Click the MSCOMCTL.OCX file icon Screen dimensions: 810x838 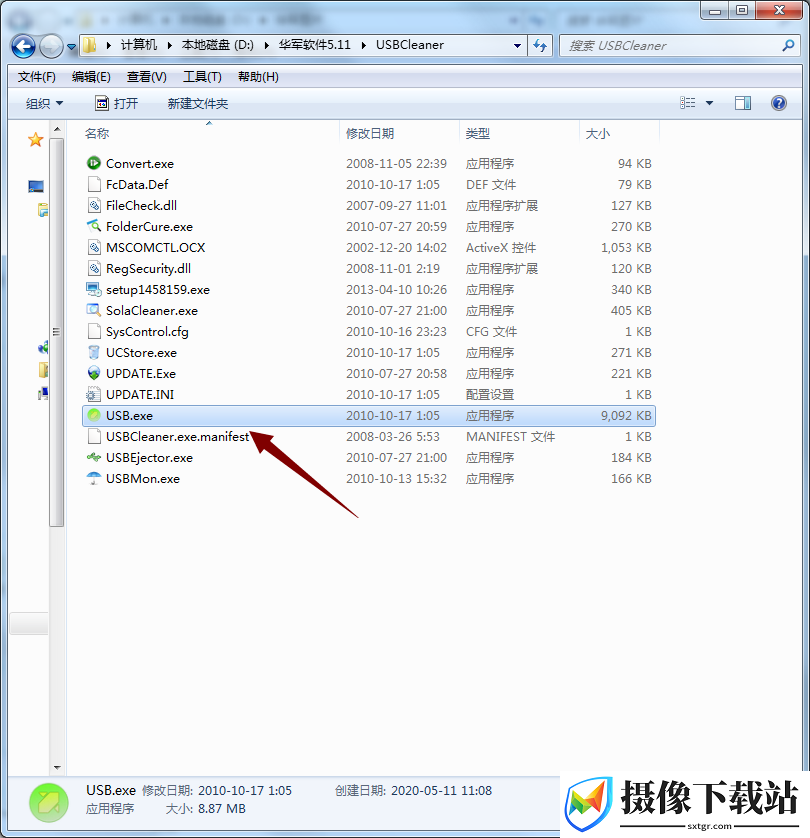94,247
